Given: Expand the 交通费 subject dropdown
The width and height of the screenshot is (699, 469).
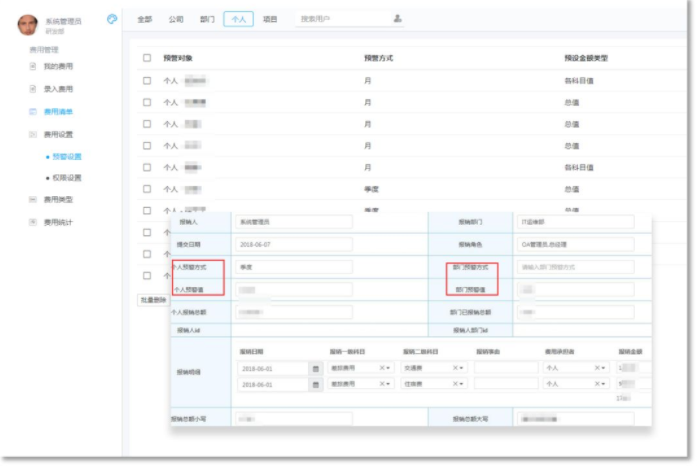Looking at the screenshot, I should pyautogui.click(x=461, y=368).
